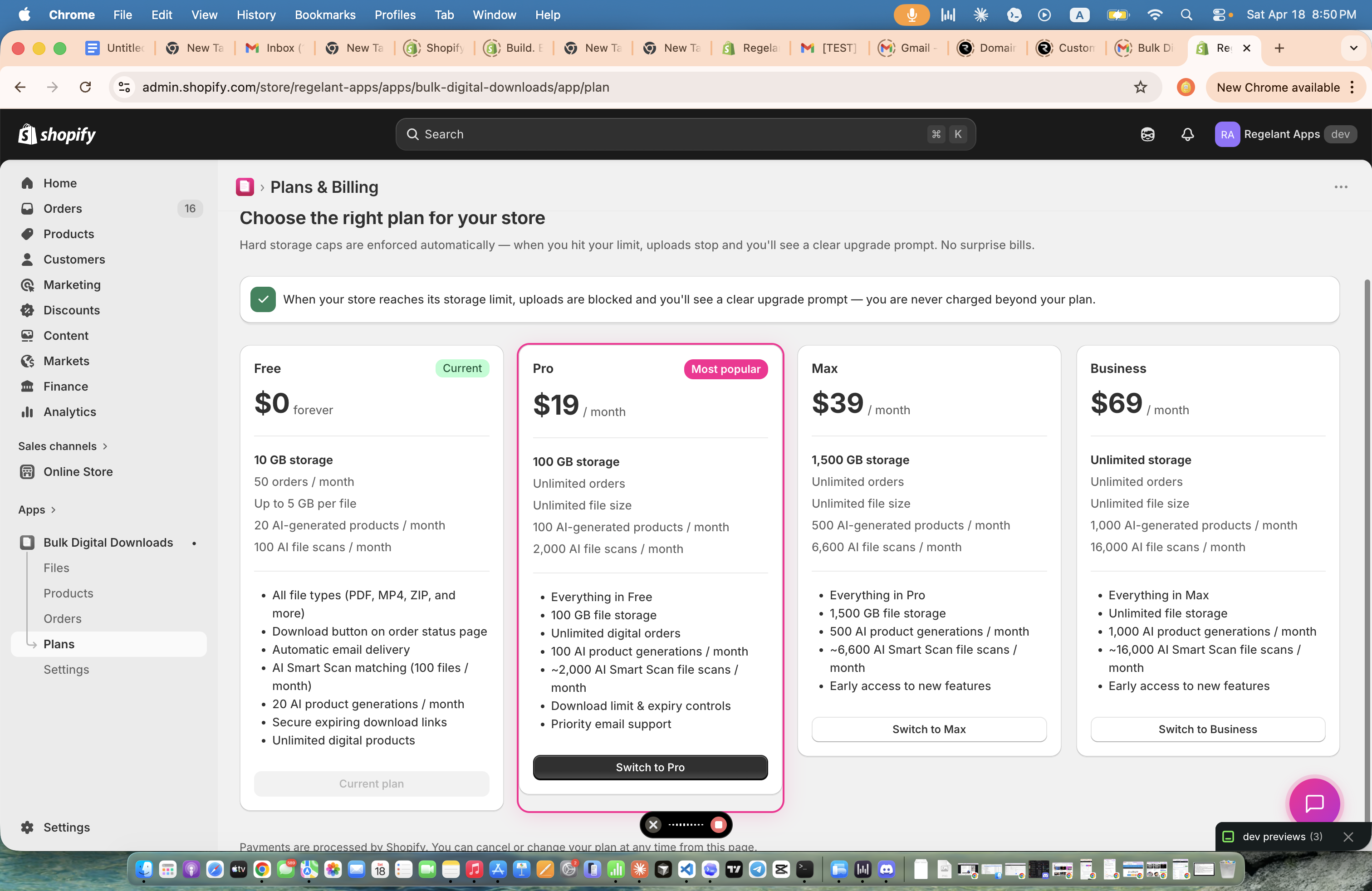1372x891 pixels.
Task: Open the notifications bell
Action: click(1187, 134)
